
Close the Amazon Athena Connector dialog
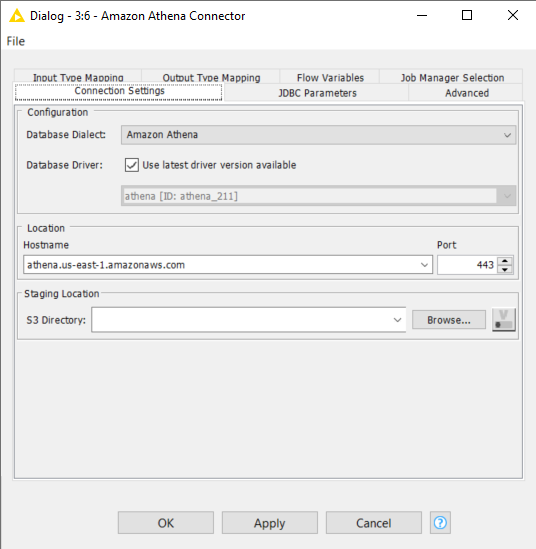(513, 15)
